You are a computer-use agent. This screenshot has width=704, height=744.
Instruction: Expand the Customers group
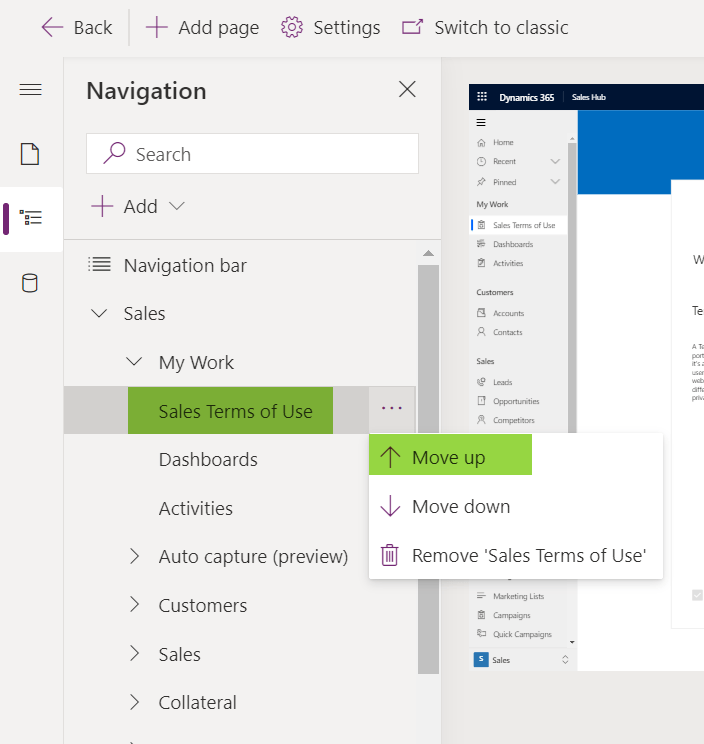(134, 605)
